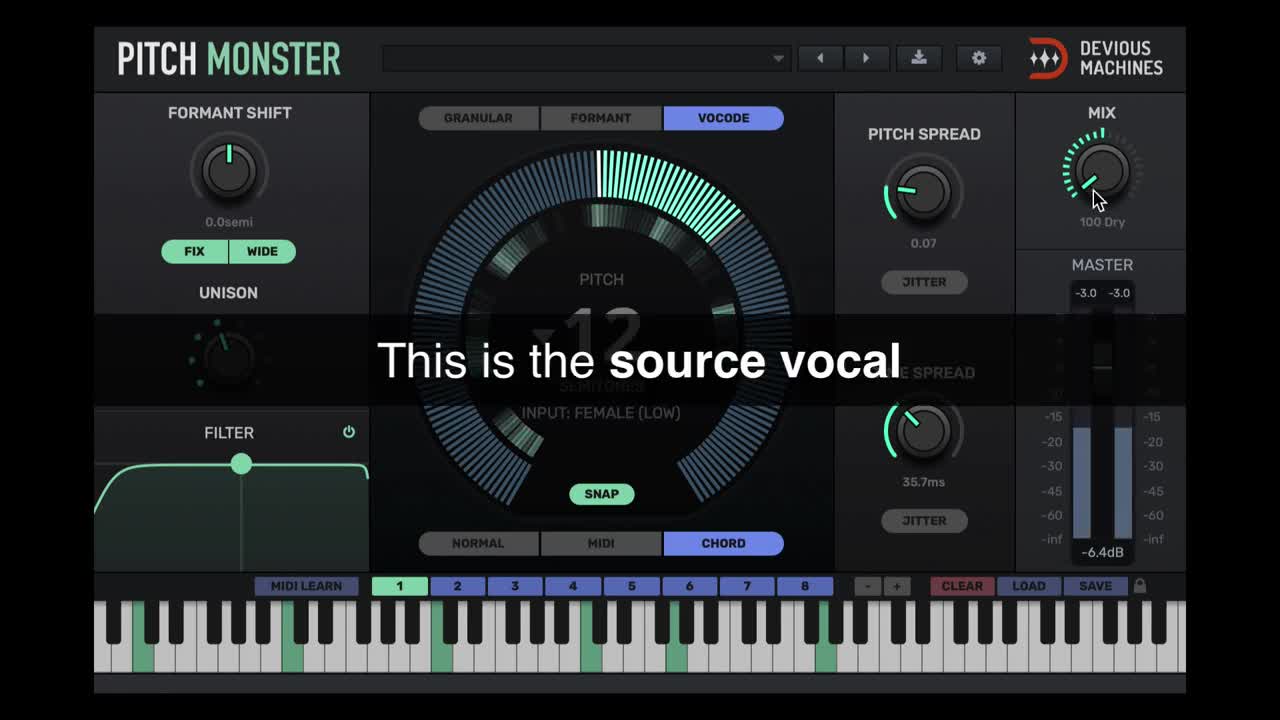Select the FORMANT mode tab
This screenshot has width=1280, height=720.
tap(601, 118)
